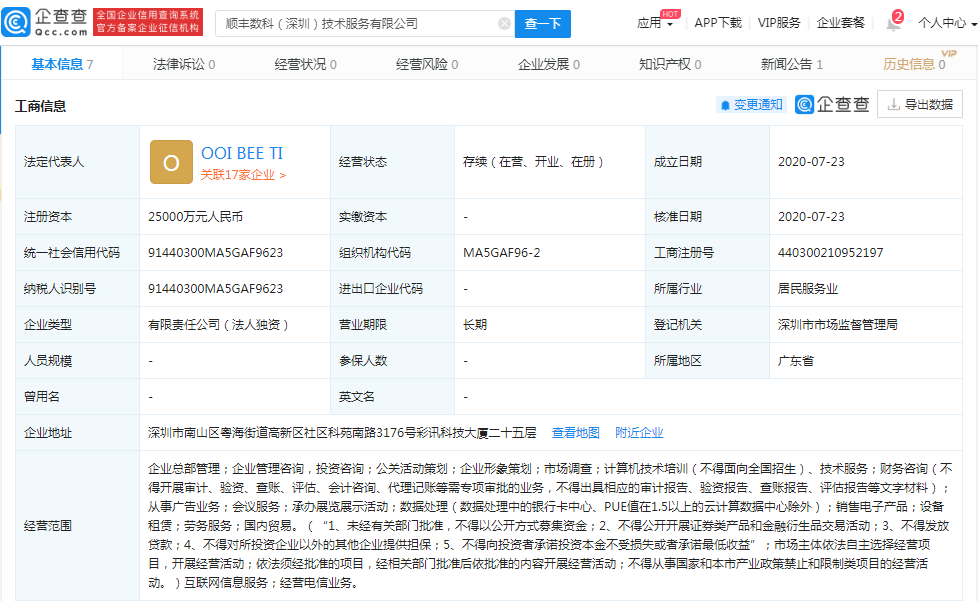Image resolution: width=978 pixels, height=601 pixels.
Task: Switch to 经营状况 tab
Action: click(x=306, y=64)
